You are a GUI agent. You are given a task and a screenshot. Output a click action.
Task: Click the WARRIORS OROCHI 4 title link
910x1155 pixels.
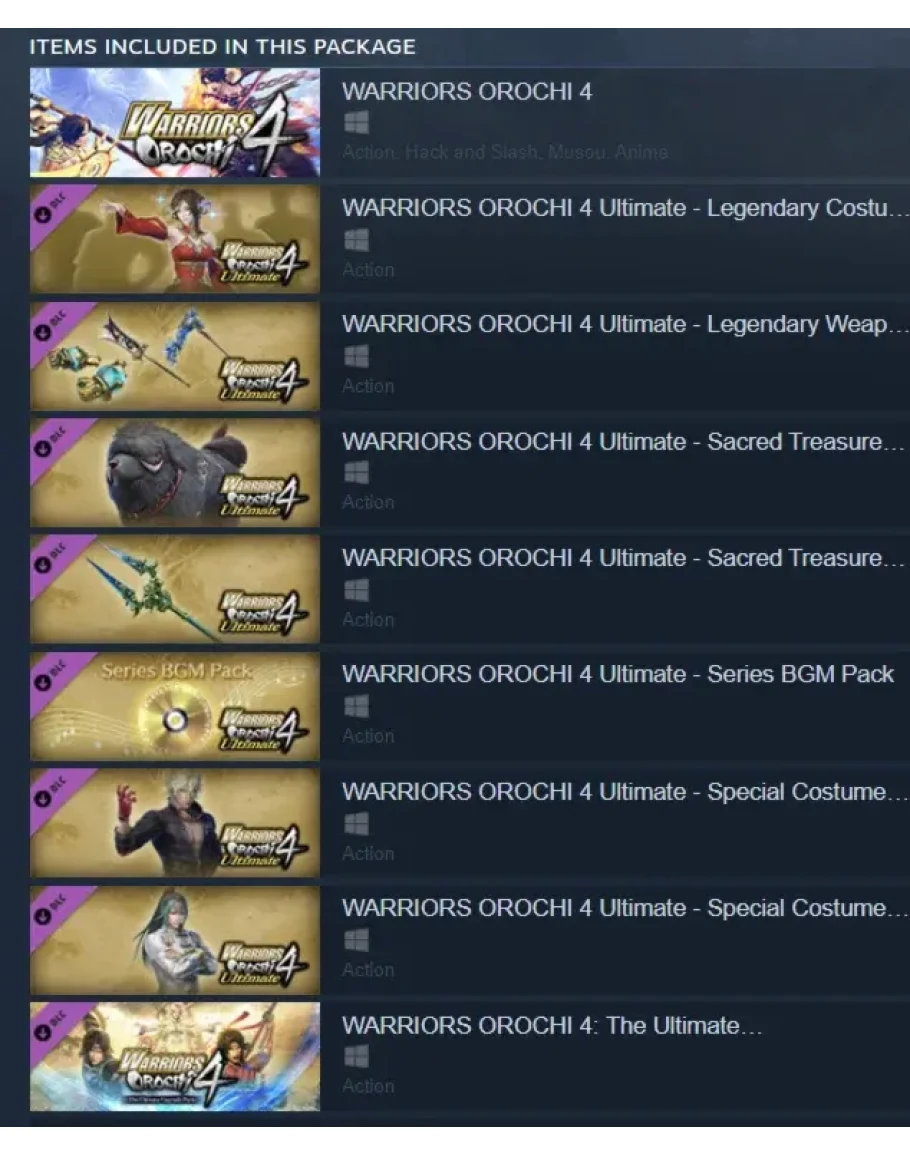pyautogui.click(x=466, y=92)
